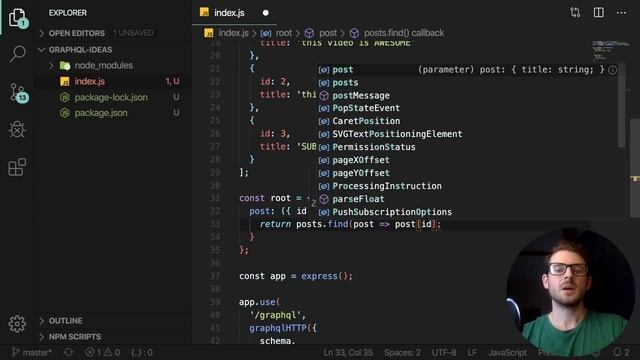The width and height of the screenshot is (640, 360).
Task: Select the parseFloat suggestion
Action: click(x=467, y=199)
